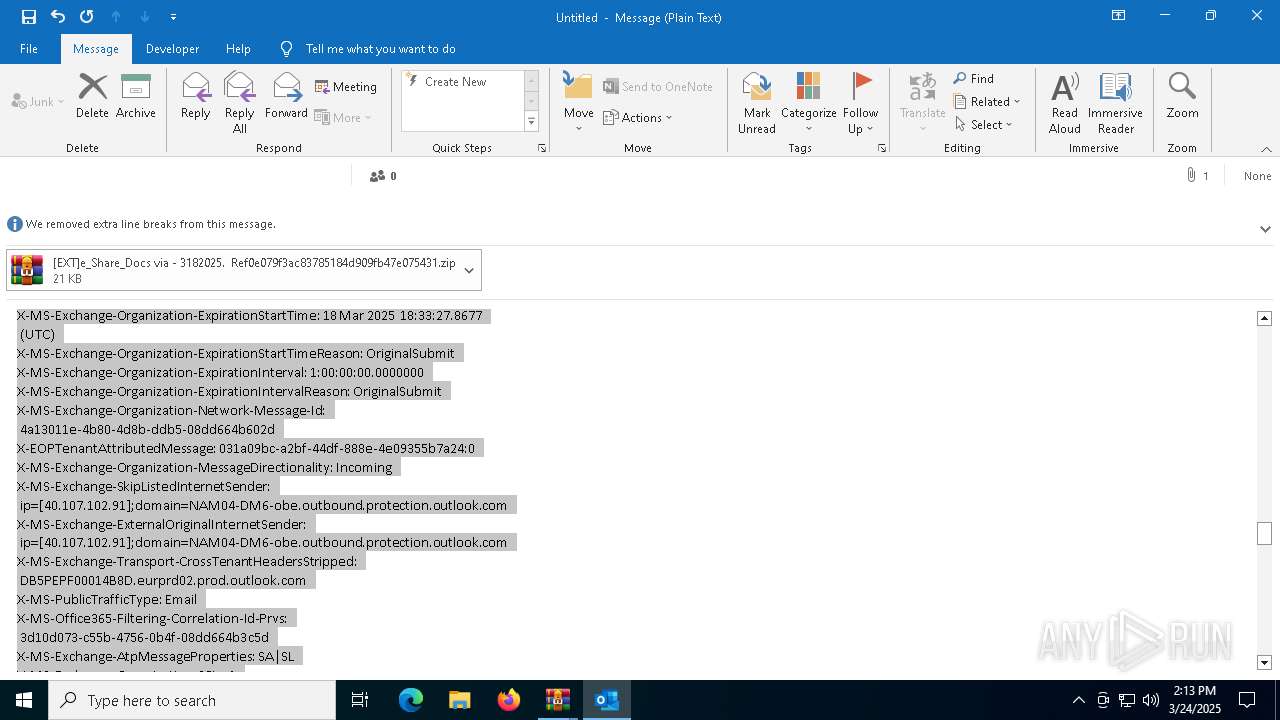
Task: Launch Microsoft Edge from taskbar
Action: point(411,700)
